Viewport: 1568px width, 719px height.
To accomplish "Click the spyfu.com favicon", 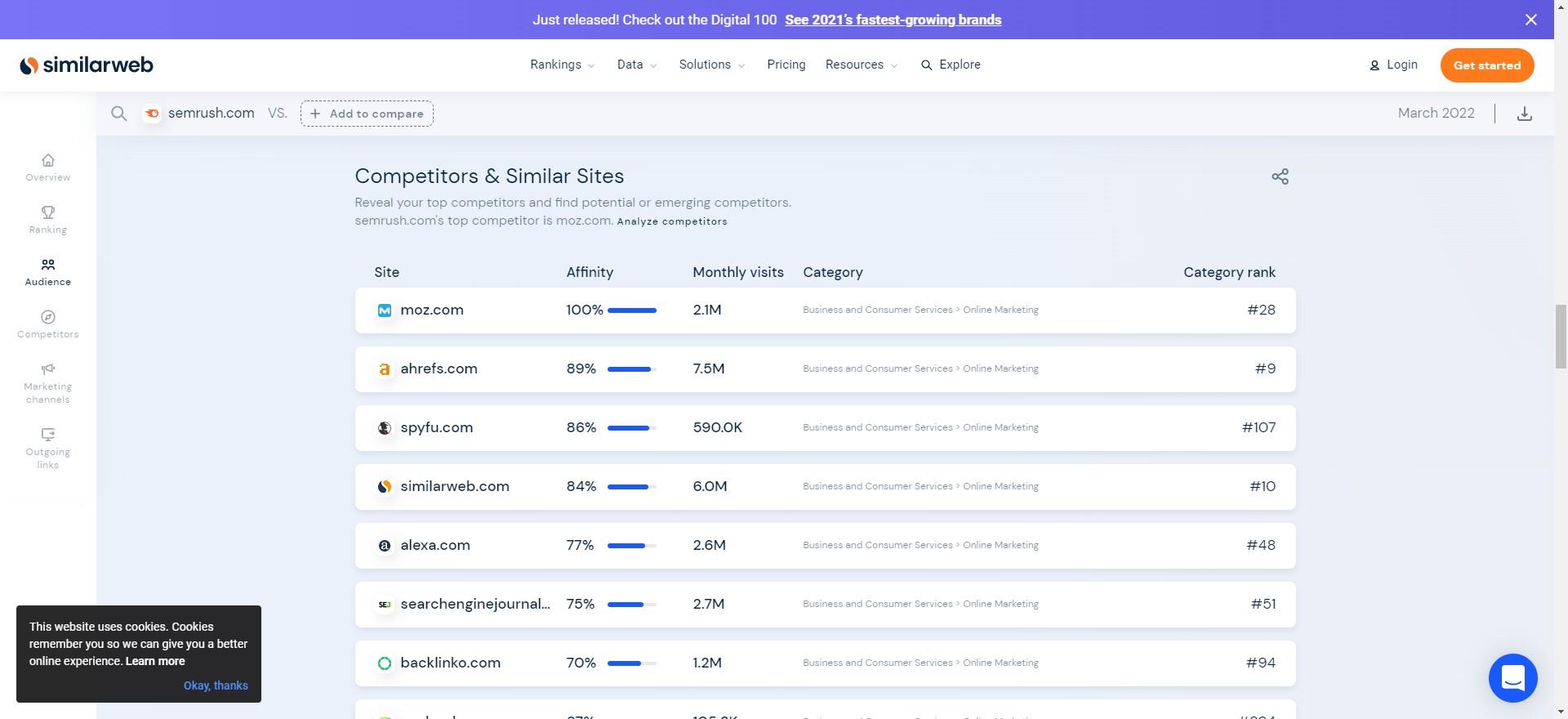I will click(x=385, y=428).
